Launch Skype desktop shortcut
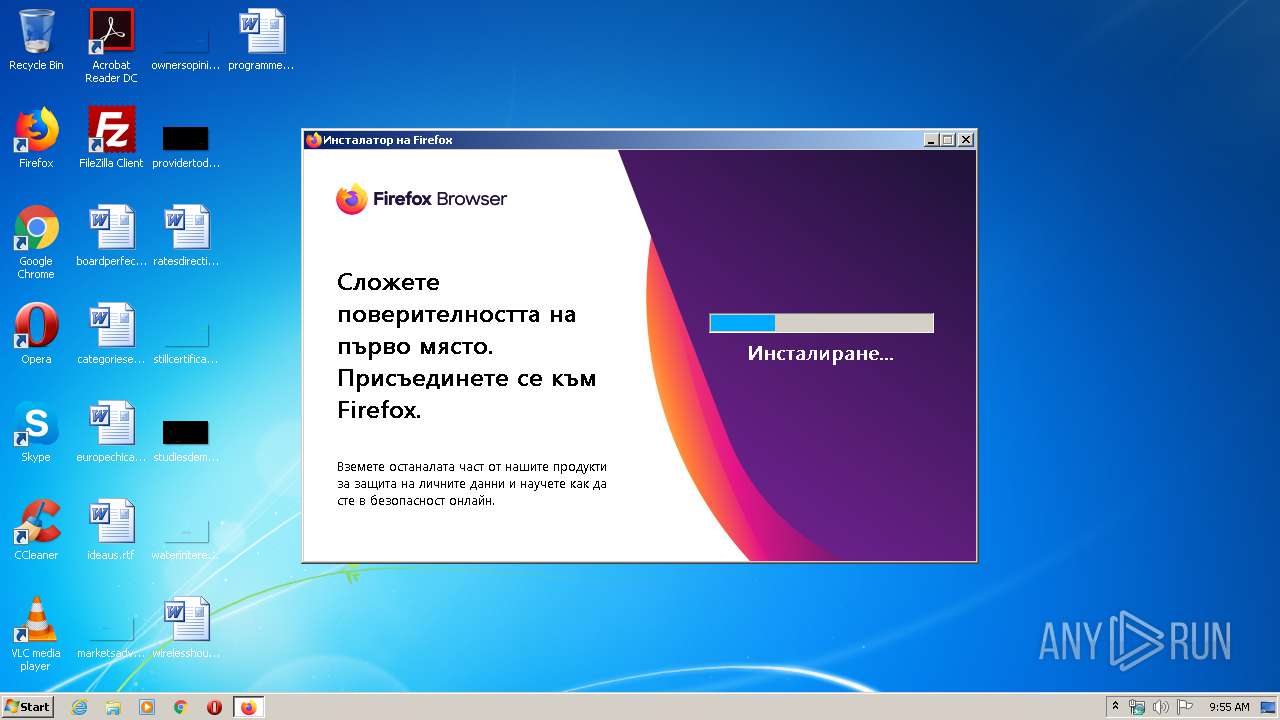This screenshot has height=720, width=1280. [x=36, y=432]
